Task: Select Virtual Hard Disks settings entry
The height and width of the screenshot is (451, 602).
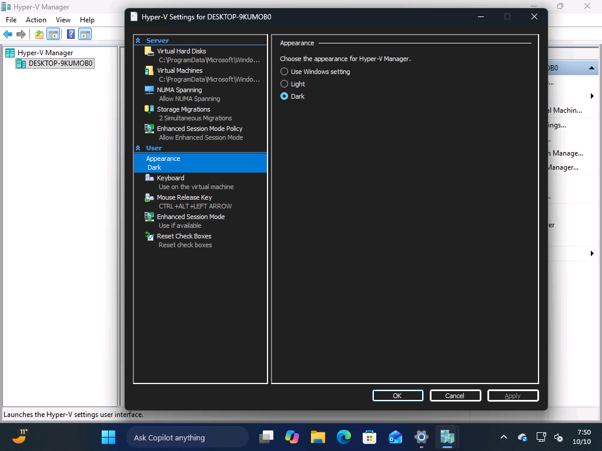Action: (x=200, y=55)
